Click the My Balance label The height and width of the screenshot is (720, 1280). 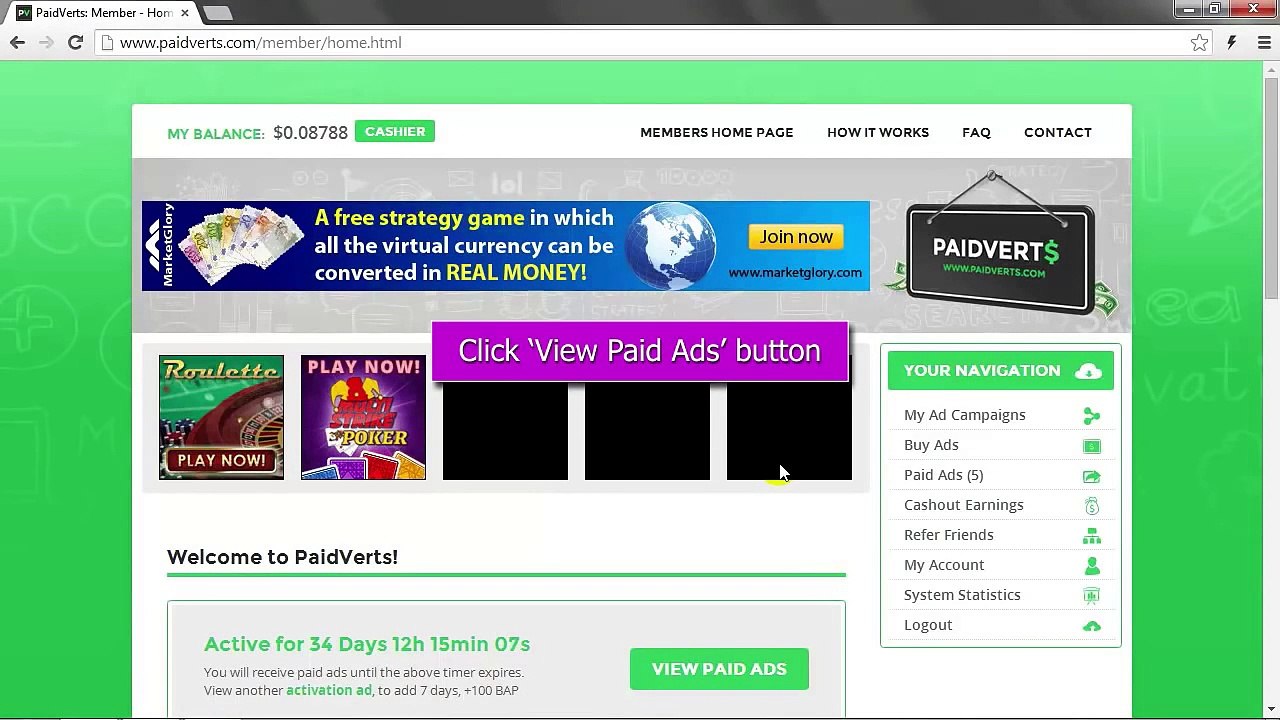tap(216, 134)
